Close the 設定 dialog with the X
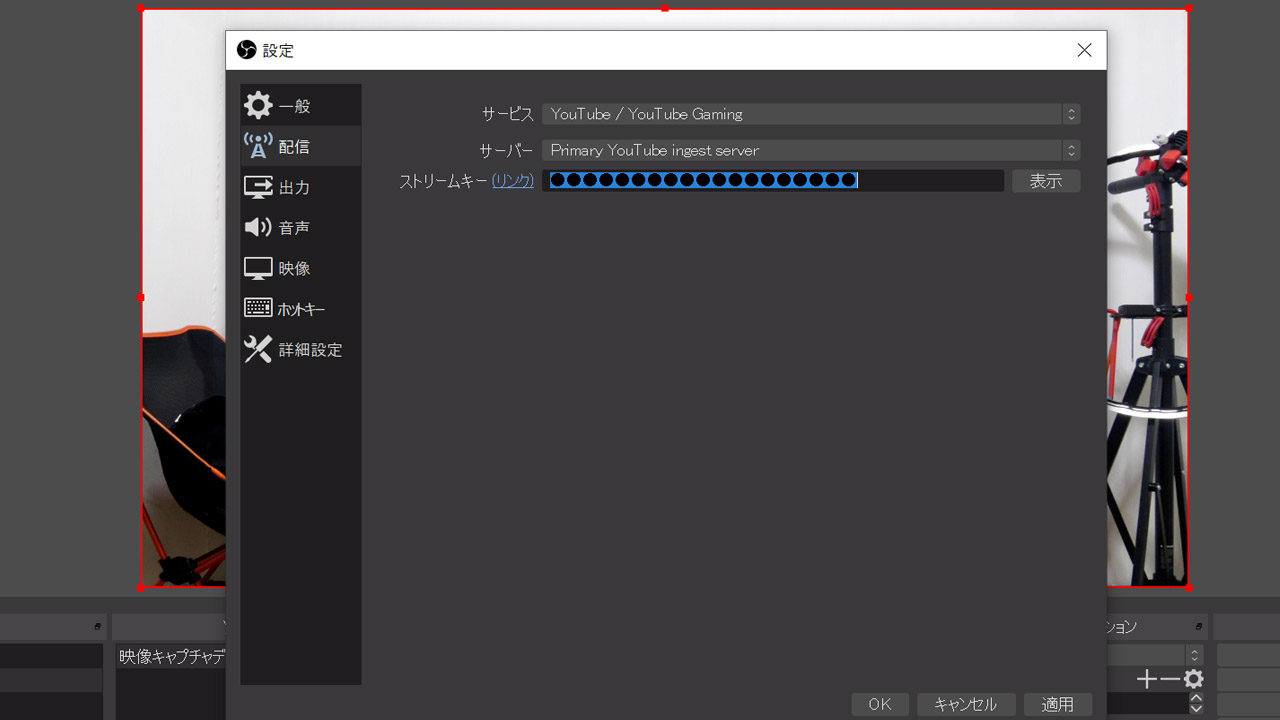 coord(1084,50)
